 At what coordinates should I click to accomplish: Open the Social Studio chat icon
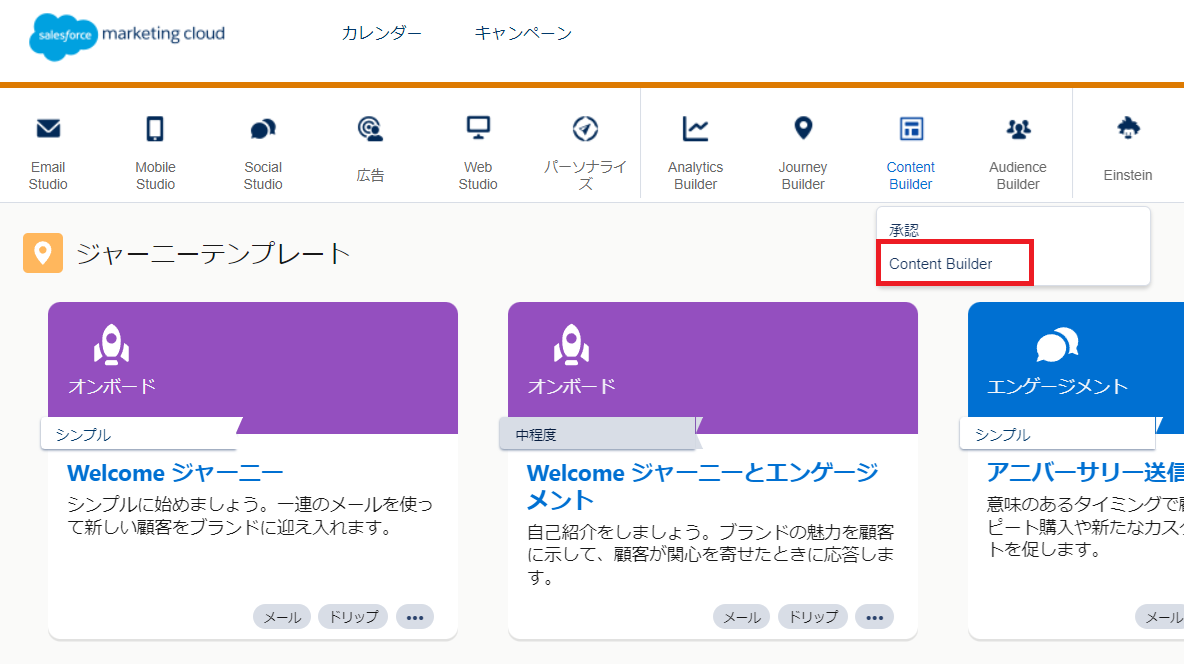pos(263,129)
